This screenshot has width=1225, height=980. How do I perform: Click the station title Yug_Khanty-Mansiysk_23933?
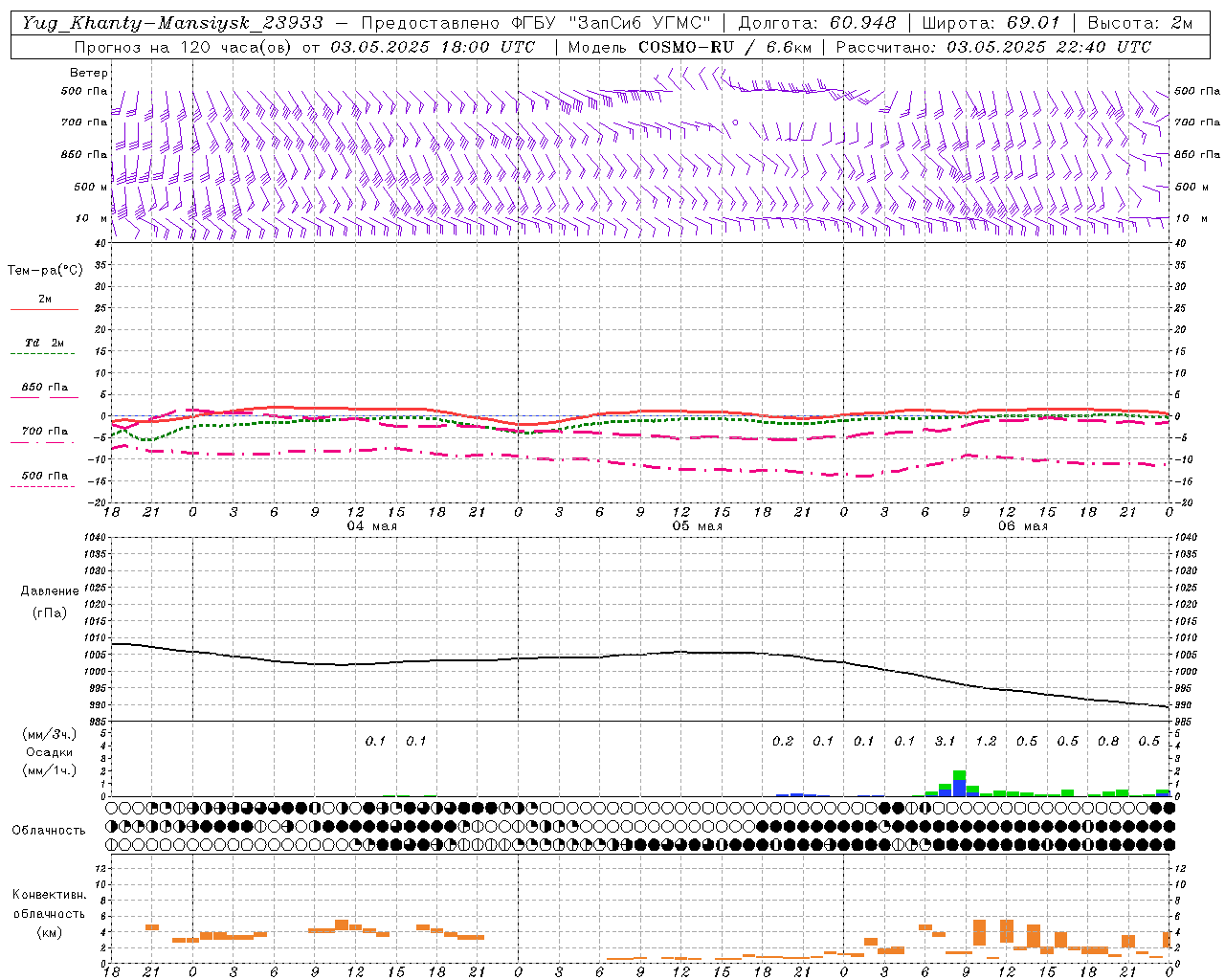[172, 23]
